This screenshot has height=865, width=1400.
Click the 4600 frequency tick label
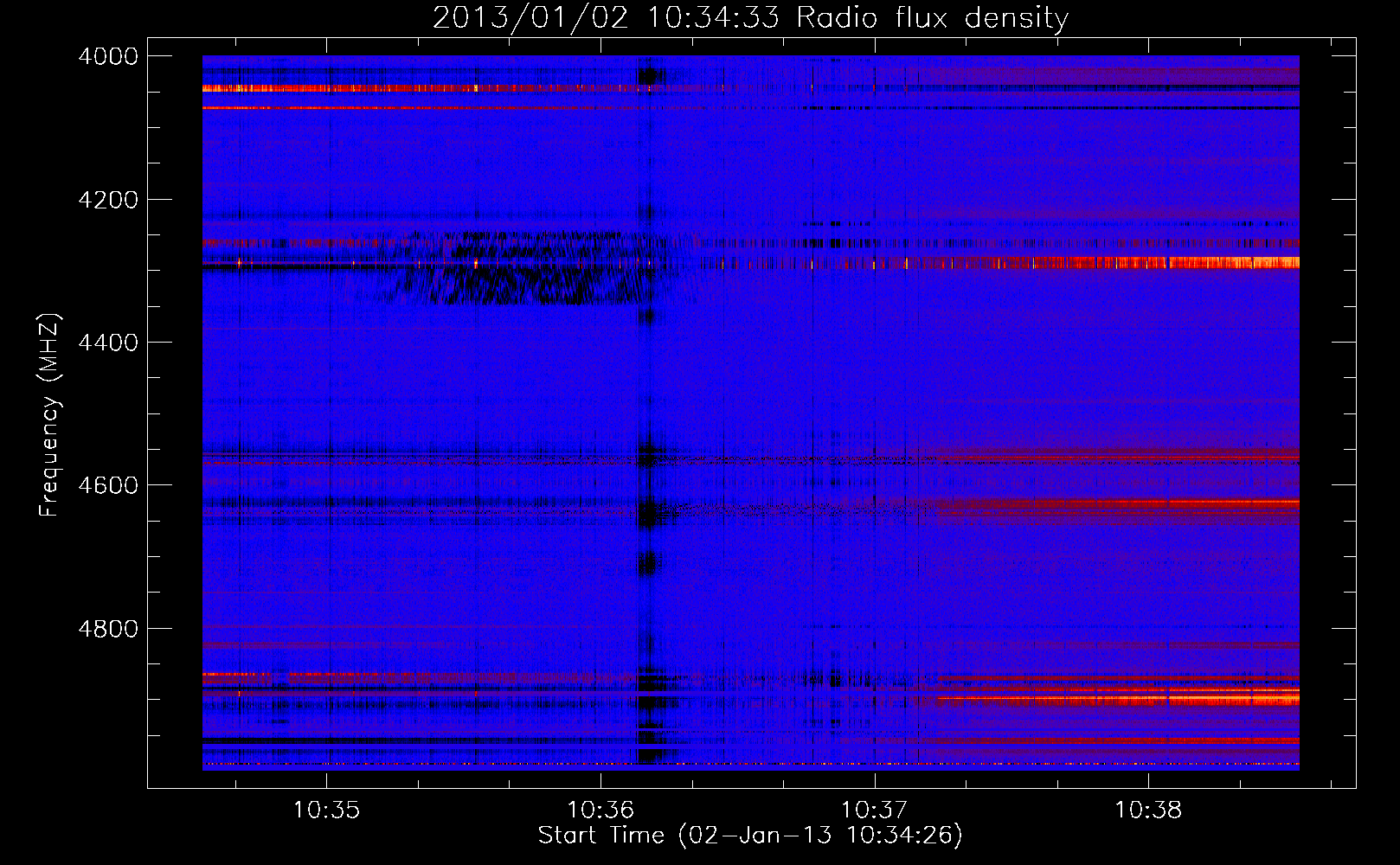click(x=108, y=485)
